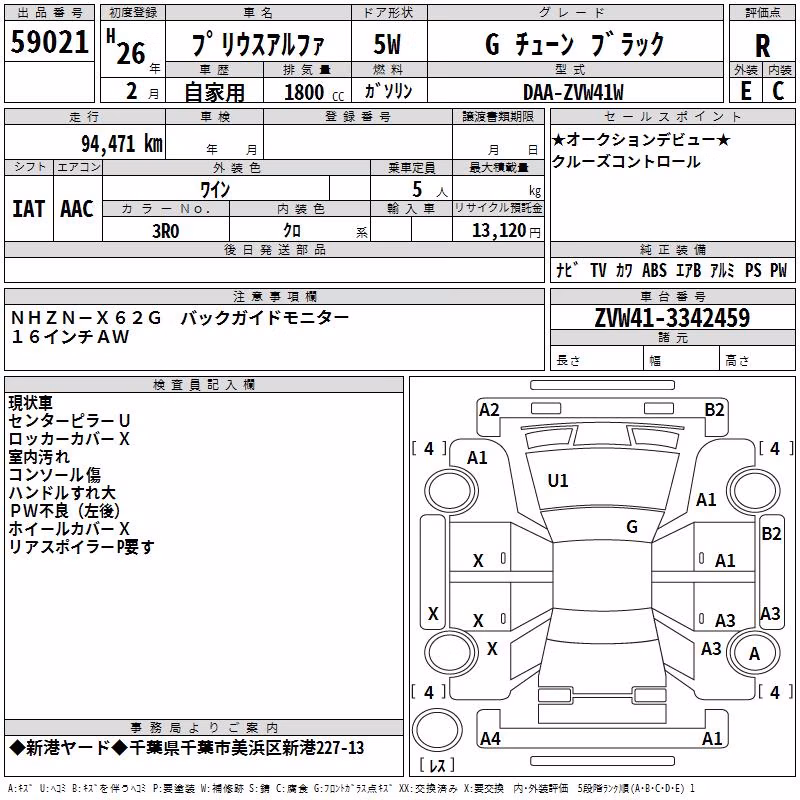The image size is (800, 800).
Task: Click the inspector note PW不良(左後)
Action: coord(65,511)
